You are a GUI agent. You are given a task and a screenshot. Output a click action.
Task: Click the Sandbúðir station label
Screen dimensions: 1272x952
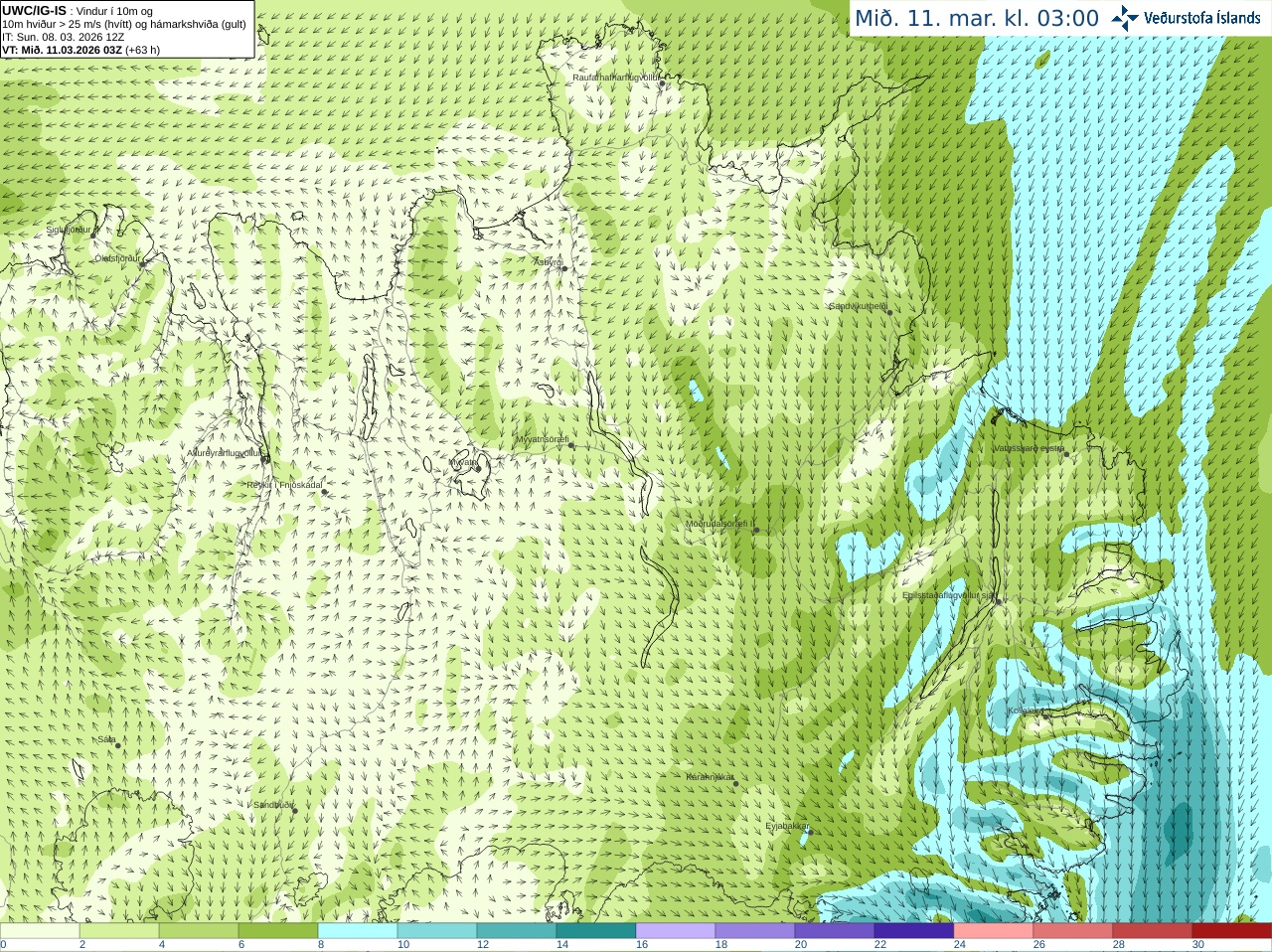click(x=273, y=805)
